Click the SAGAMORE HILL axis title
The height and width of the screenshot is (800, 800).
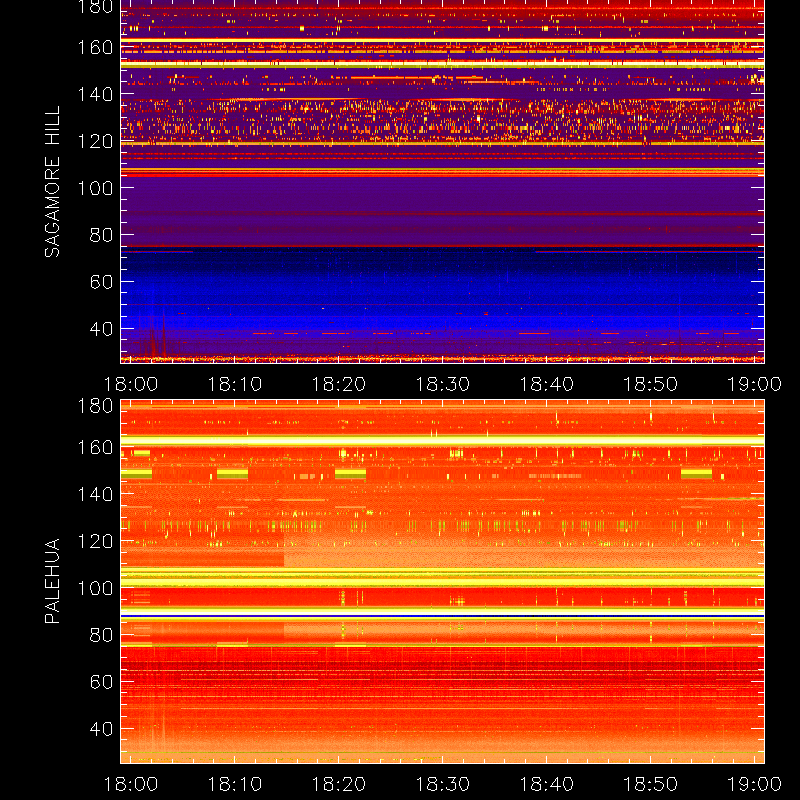[52, 182]
